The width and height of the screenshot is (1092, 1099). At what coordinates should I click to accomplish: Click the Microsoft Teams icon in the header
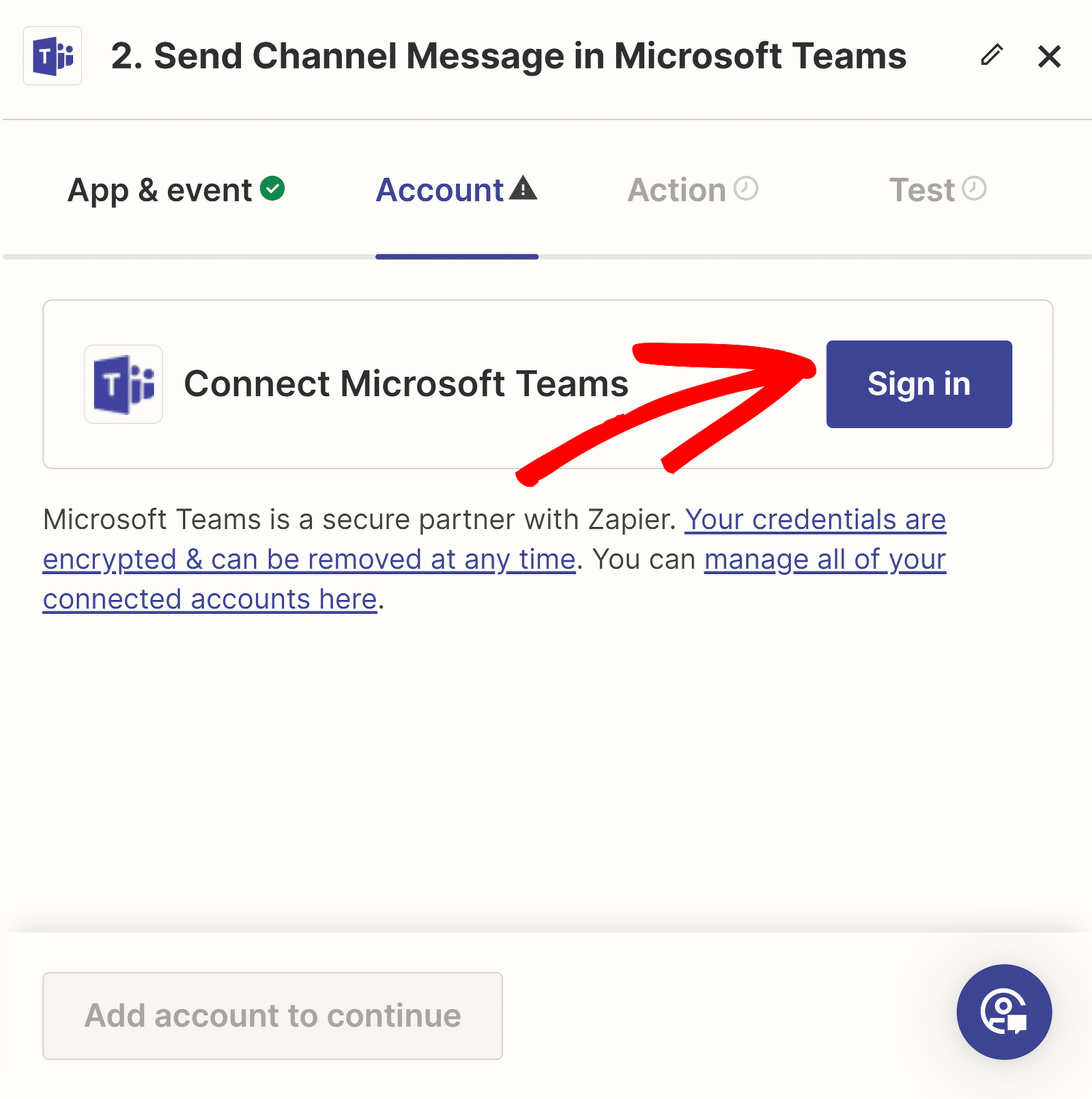coord(53,56)
